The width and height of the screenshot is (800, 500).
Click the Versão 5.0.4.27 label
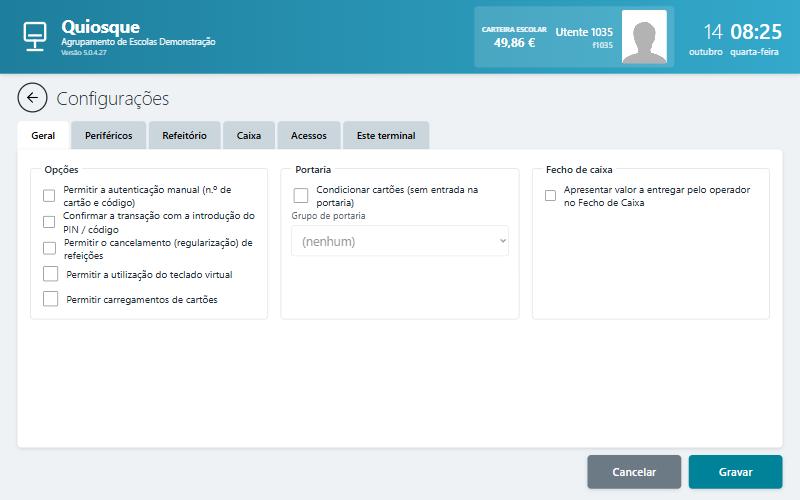point(84,53)
